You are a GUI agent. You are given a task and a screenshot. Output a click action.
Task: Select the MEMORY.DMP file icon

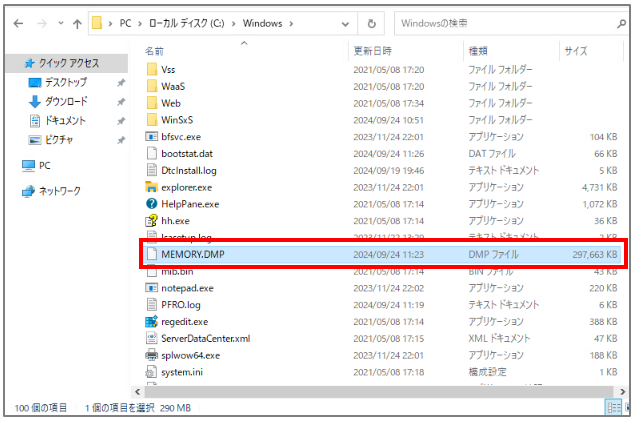click(151, 254)
